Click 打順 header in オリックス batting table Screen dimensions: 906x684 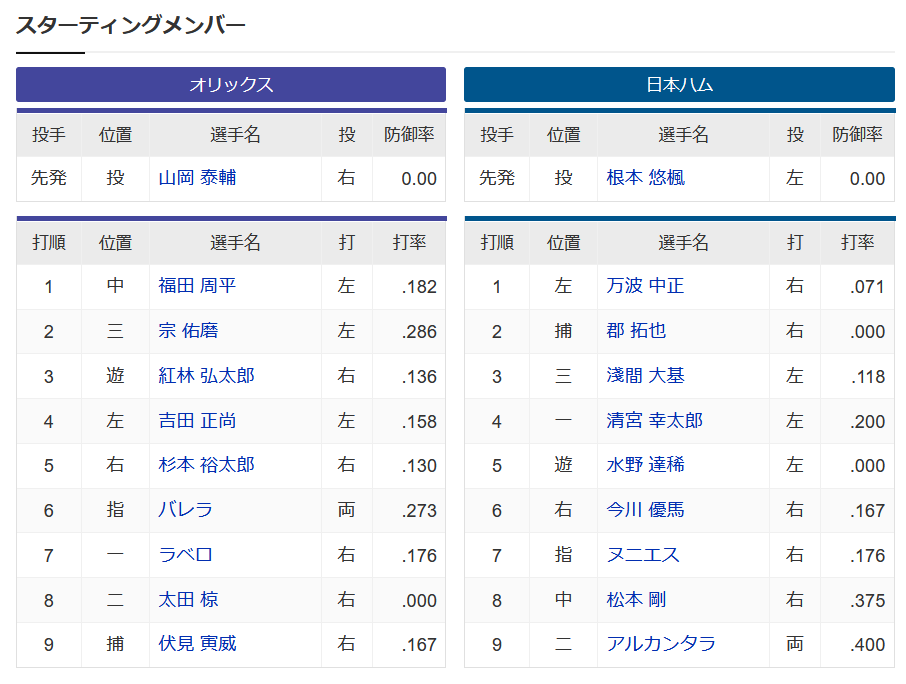tap(49, 243)
